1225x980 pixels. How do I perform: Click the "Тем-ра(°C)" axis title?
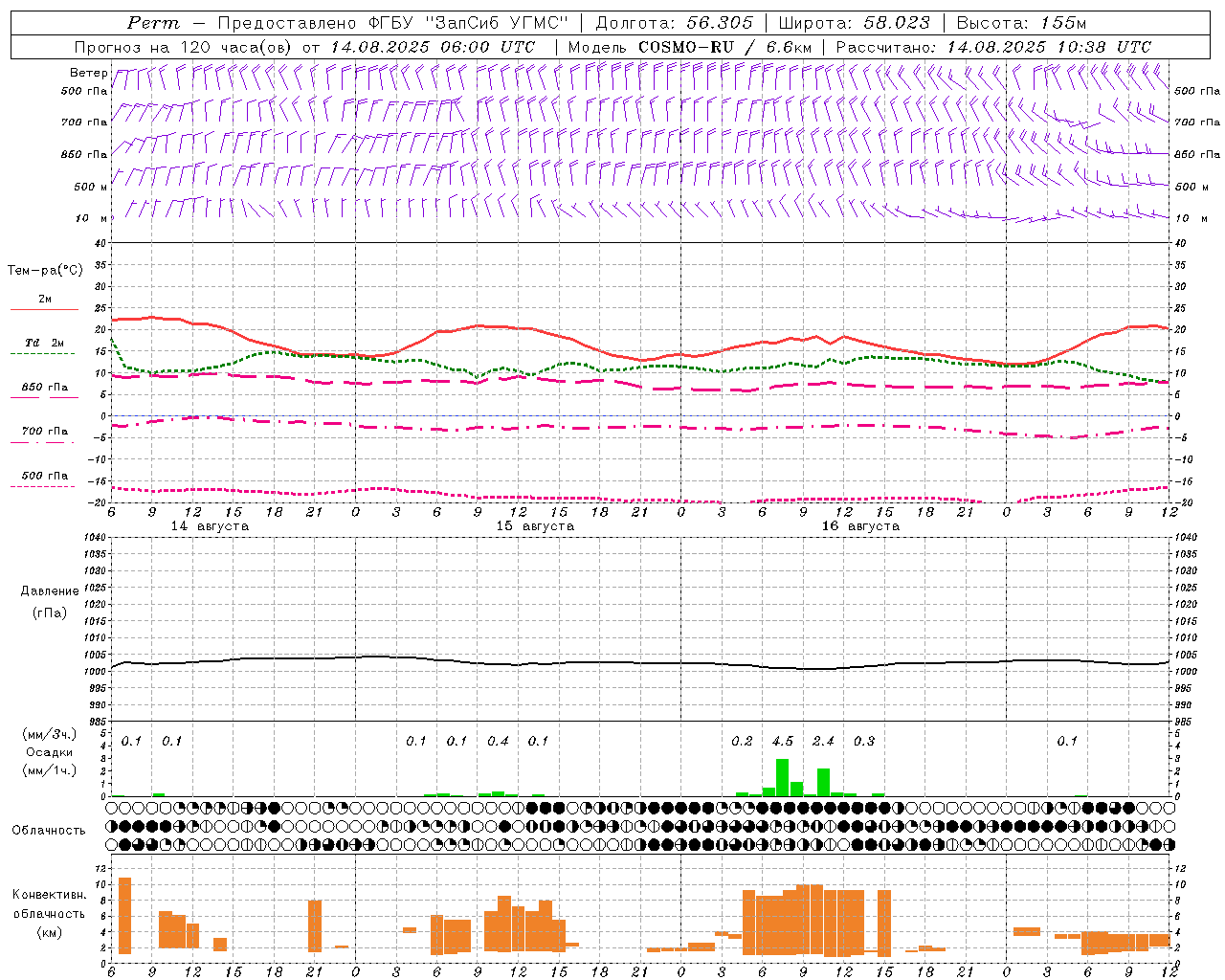45,271
